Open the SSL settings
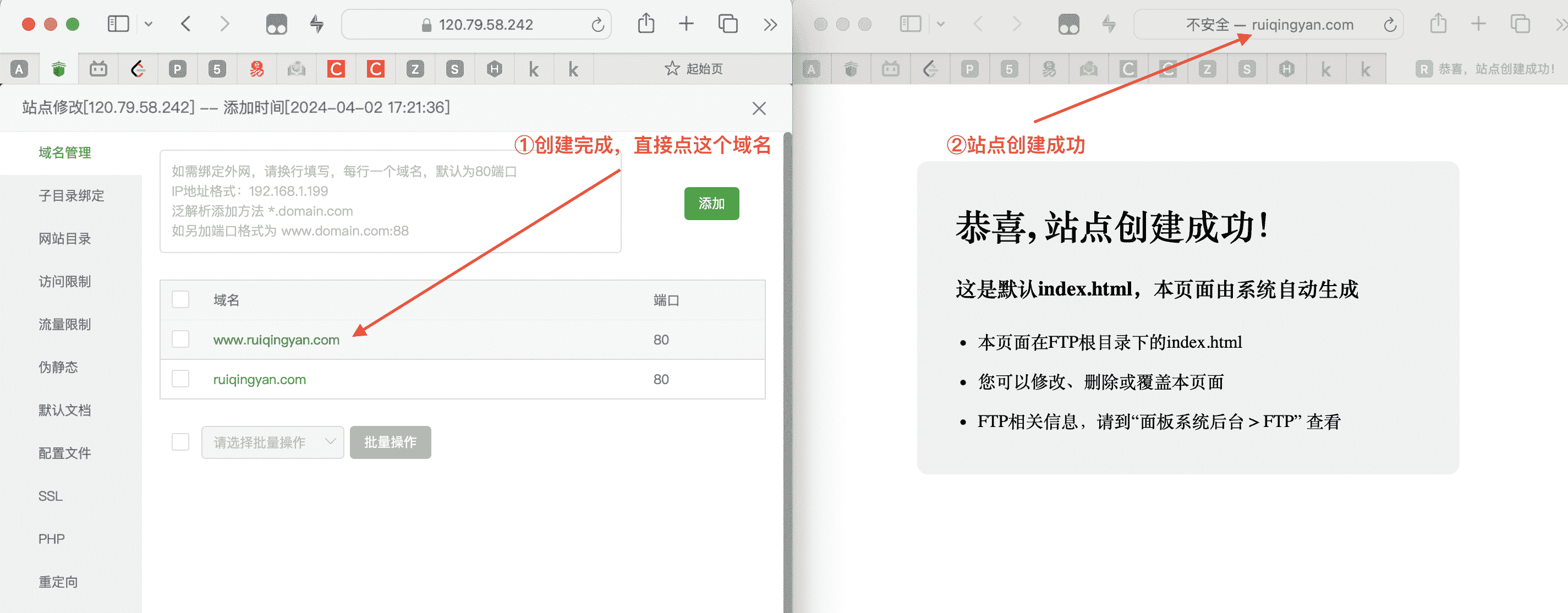The image size is (1568, 613). pyautogui.click(x=51, y=496)
